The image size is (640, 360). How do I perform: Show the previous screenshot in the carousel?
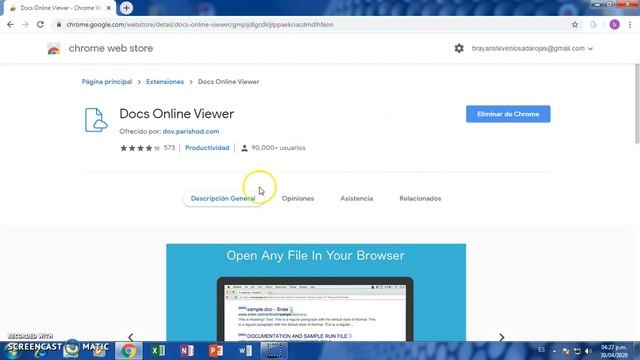(131, 337)
